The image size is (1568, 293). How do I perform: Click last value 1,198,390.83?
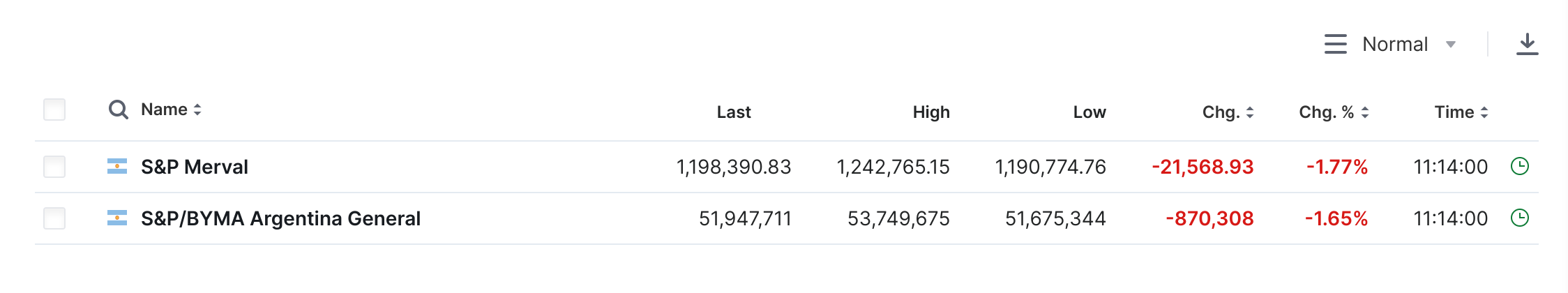[734, 167]
